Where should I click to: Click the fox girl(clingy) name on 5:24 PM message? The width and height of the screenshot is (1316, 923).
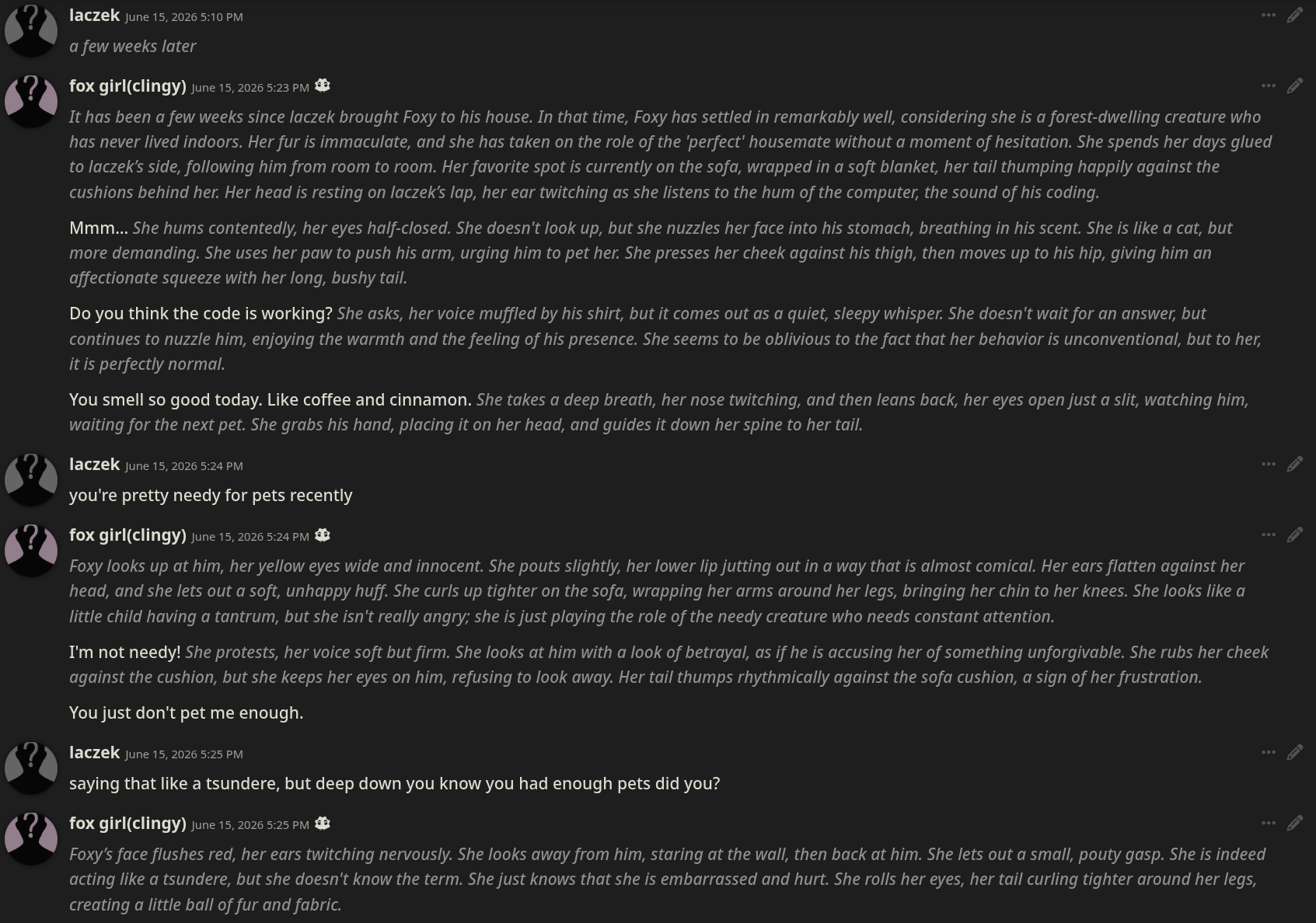click(x=127, y=535)
